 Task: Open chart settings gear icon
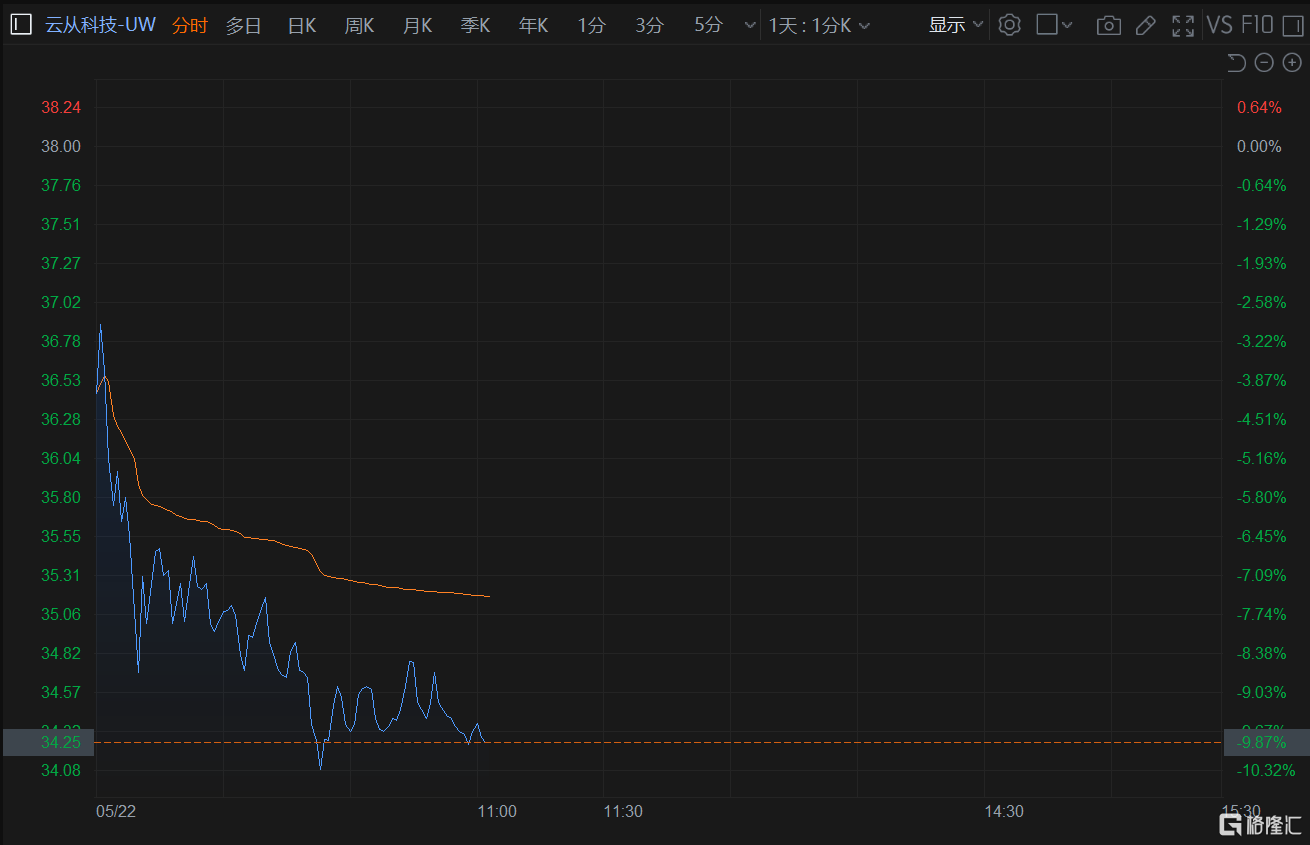tap(1010, 25)
